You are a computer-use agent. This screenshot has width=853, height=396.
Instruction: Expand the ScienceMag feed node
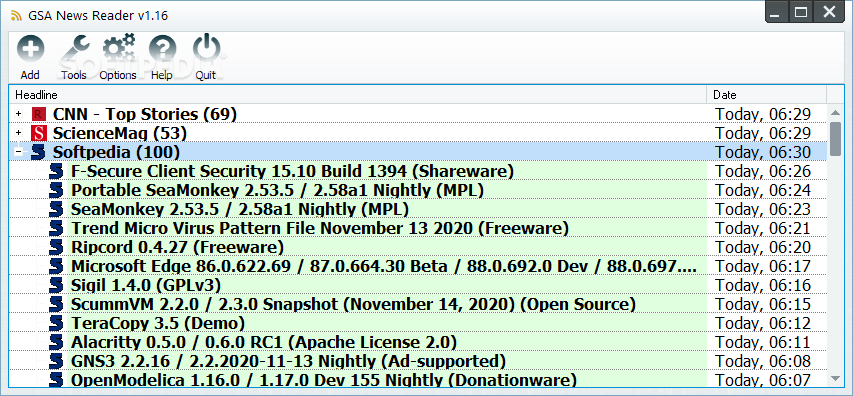pos(19,133)
